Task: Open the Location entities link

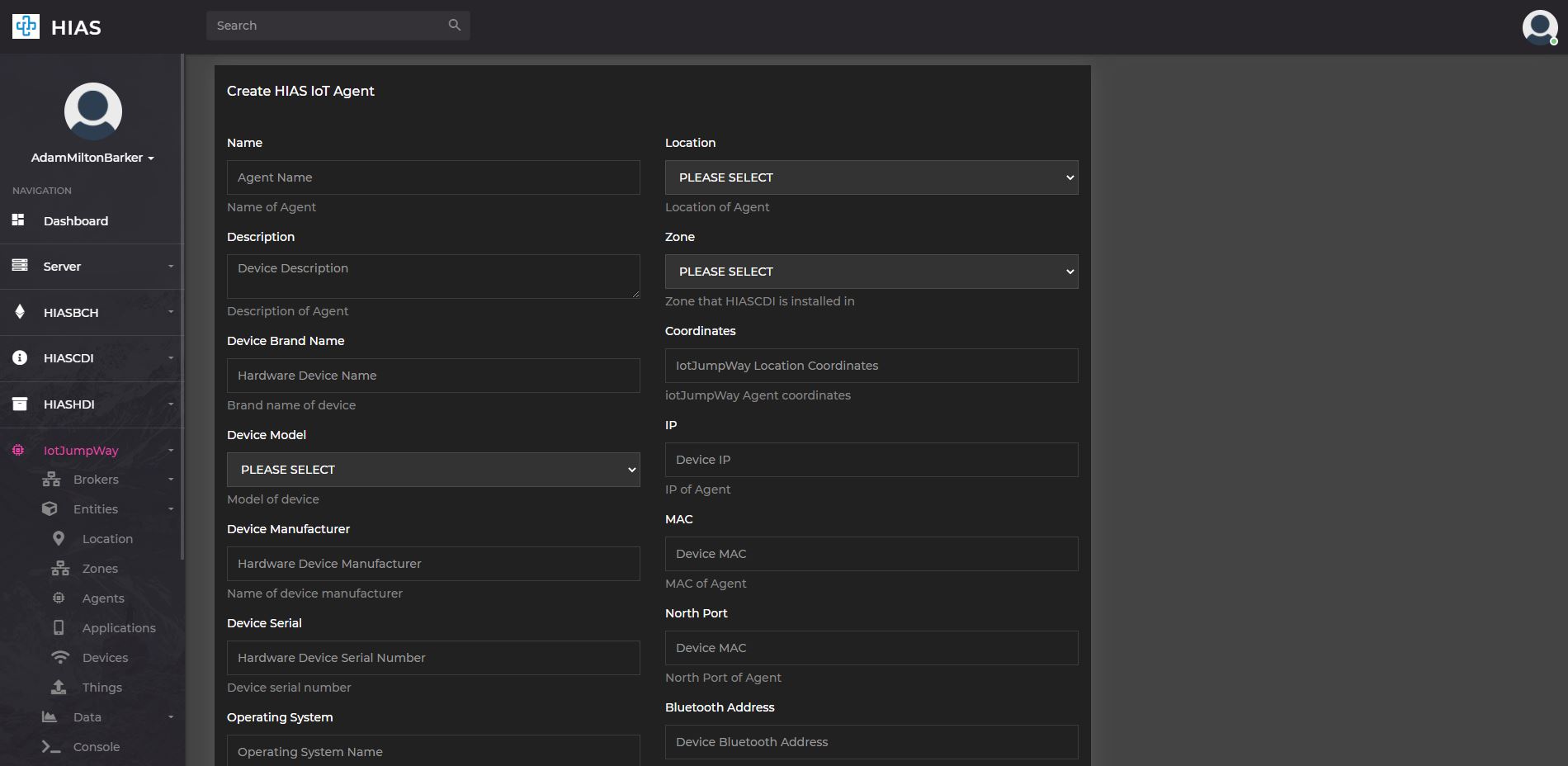Action: (107, 539)
